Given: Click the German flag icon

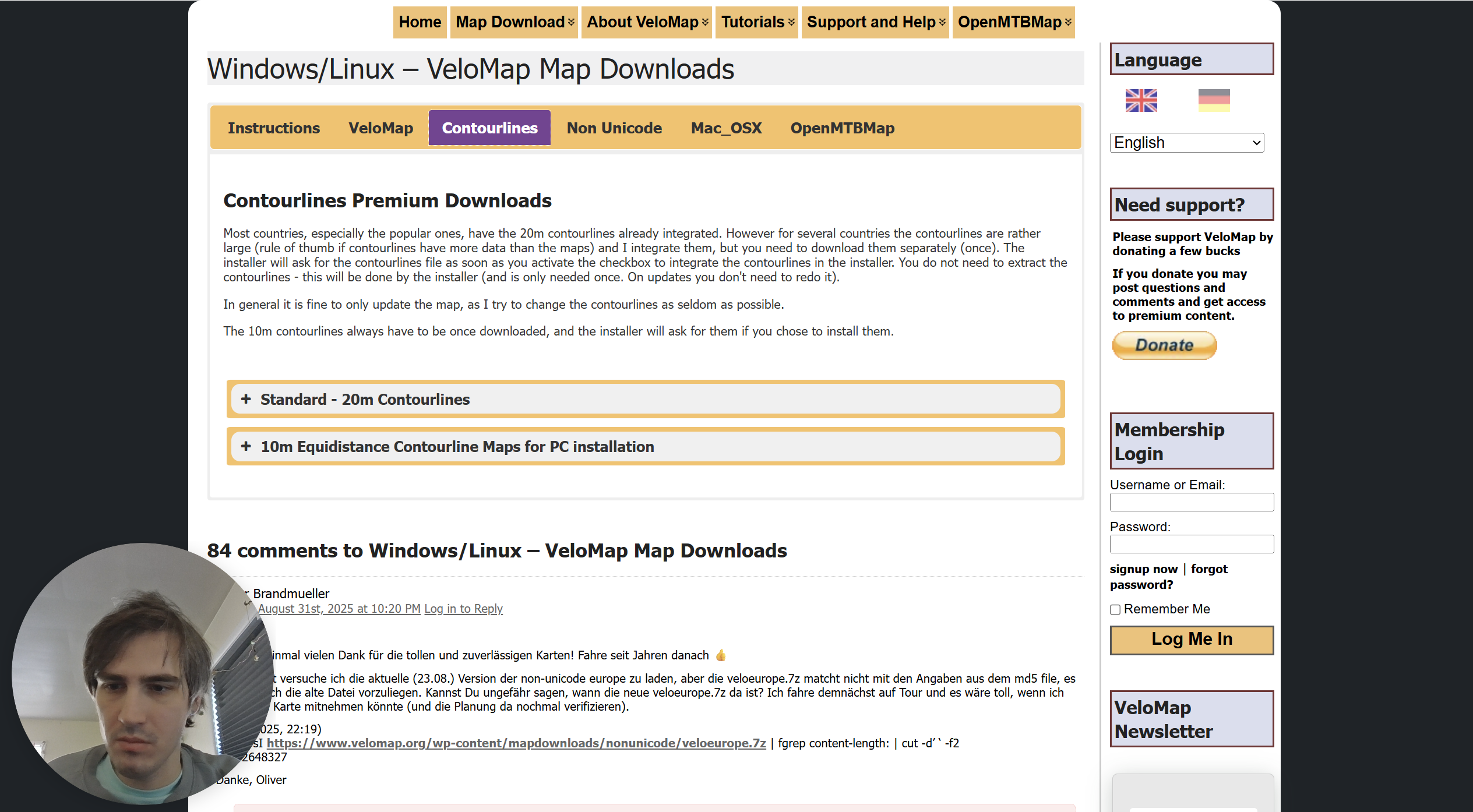Looking at the screenshot, I should coord(1214,100).
